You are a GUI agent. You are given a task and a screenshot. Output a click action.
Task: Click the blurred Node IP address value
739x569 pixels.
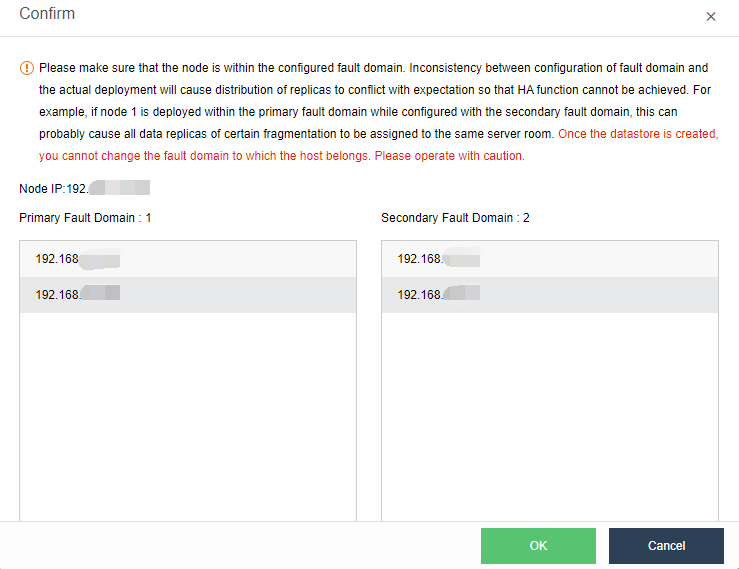click(120, 188)
